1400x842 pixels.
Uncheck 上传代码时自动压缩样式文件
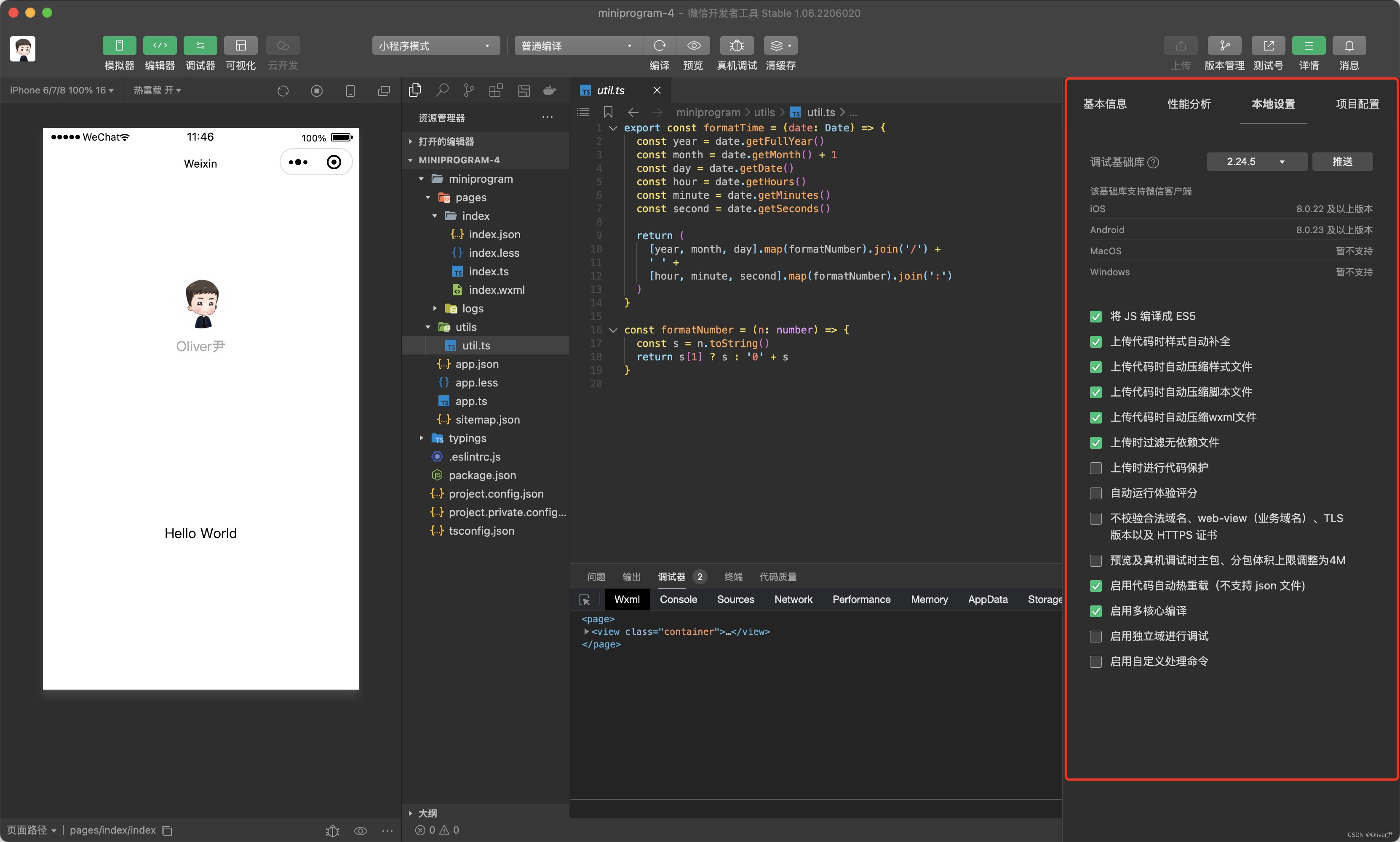tap(1096, 367)
